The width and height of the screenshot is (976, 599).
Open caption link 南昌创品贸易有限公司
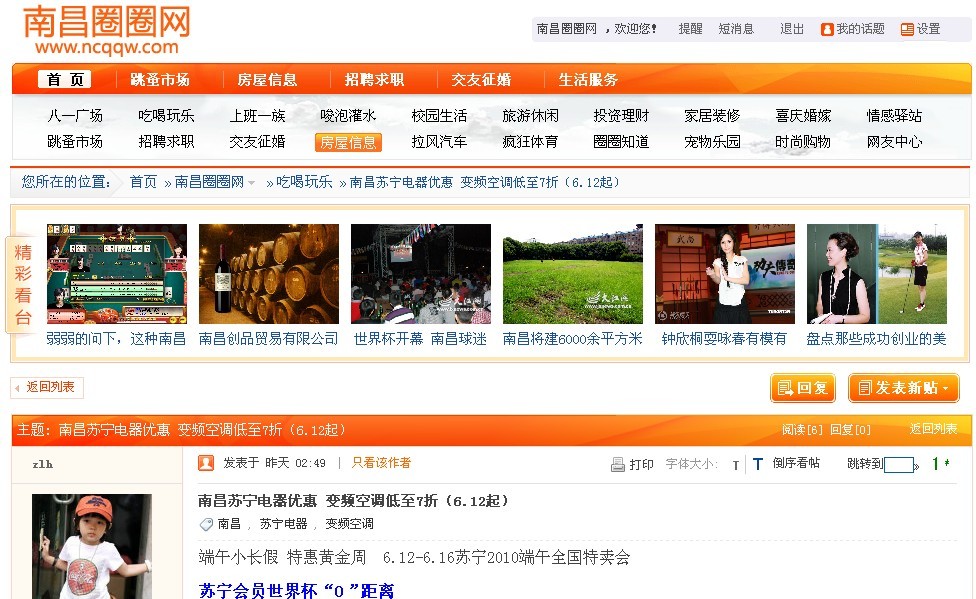tap(268, 339)
